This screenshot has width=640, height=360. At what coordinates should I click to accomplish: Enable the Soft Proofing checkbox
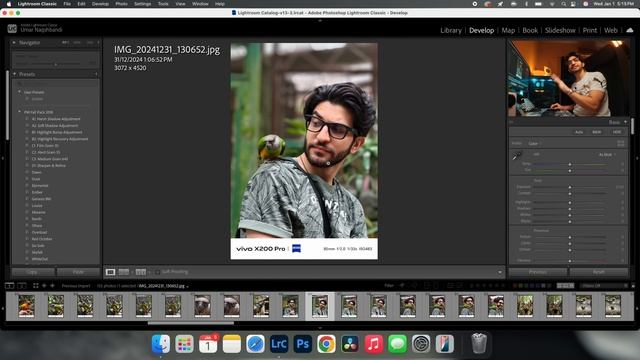[x=157, y=272]
